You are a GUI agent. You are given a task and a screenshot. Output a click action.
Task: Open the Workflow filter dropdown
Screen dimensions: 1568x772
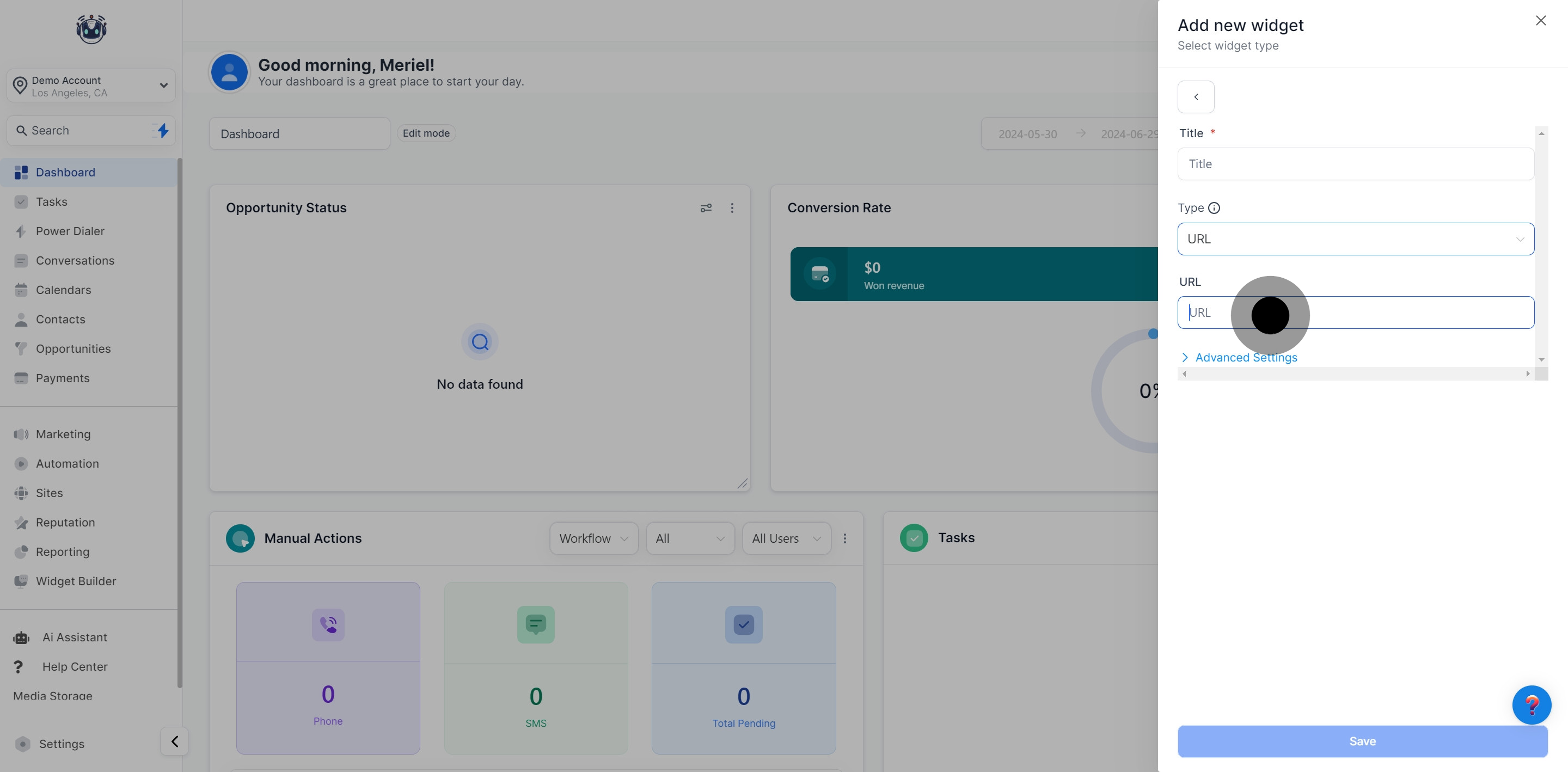593,538
